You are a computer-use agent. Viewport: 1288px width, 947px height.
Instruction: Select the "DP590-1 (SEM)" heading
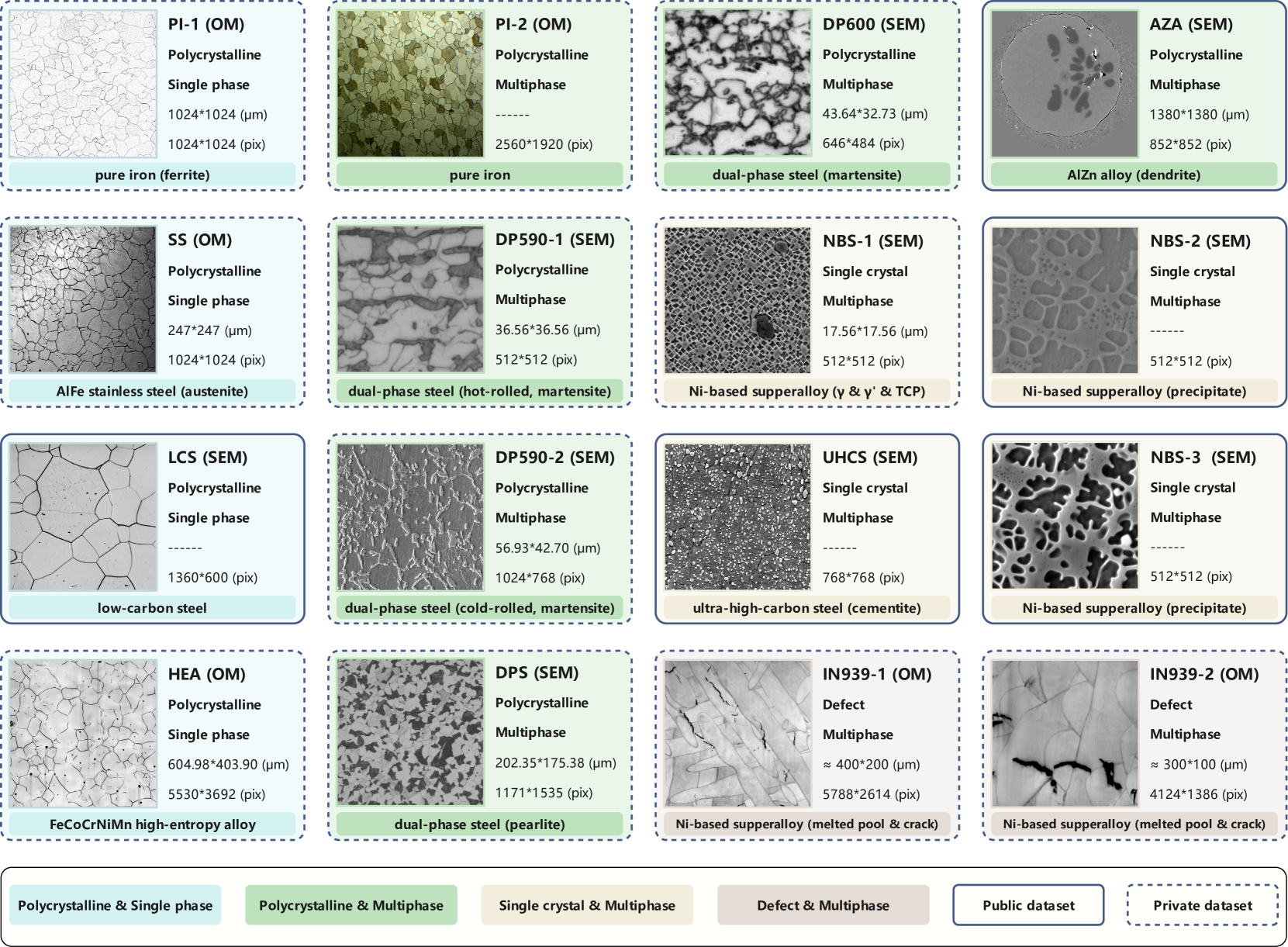pyautogui.click(x=555, y=240)
